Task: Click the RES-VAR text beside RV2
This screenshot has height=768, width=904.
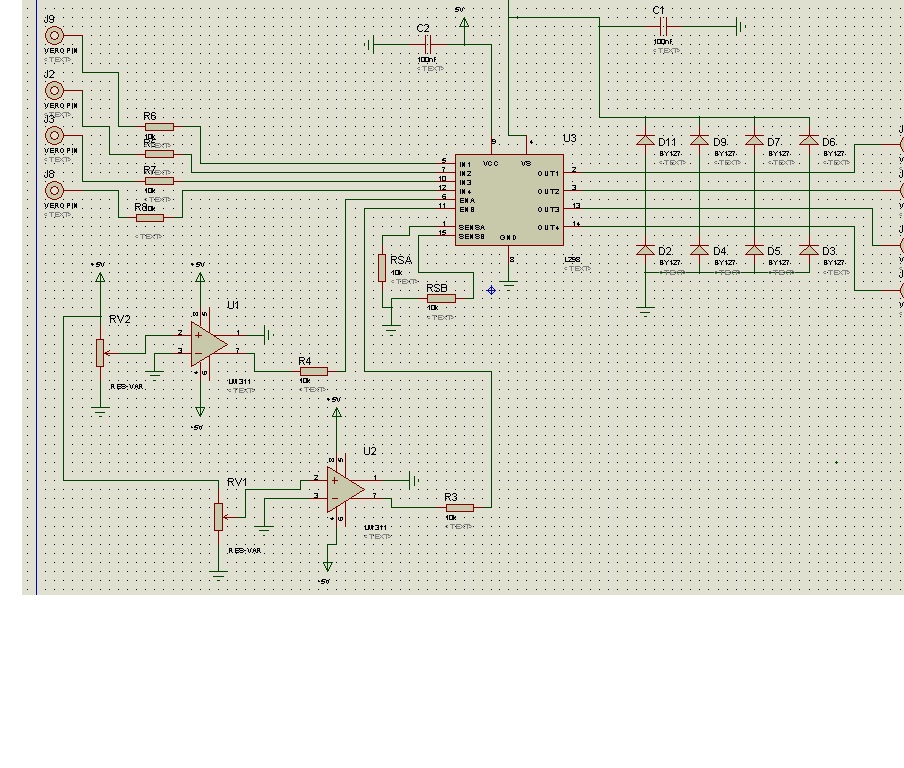Action: click(x=126, y=386)
